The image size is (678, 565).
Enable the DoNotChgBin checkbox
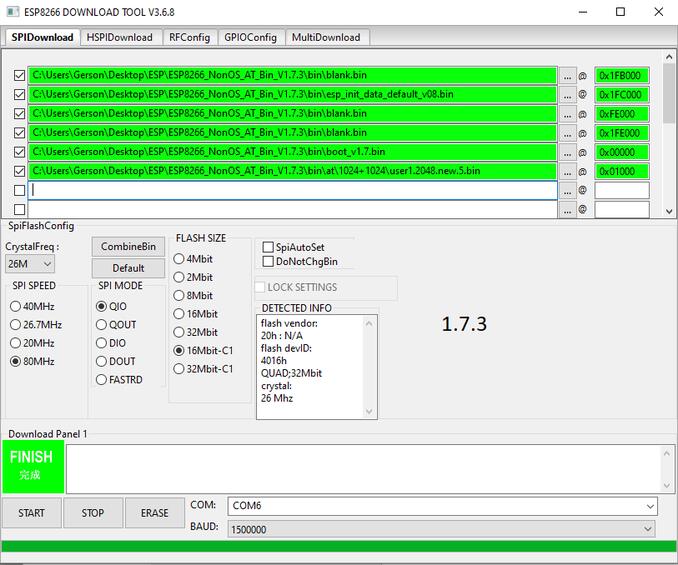point(268,262)
